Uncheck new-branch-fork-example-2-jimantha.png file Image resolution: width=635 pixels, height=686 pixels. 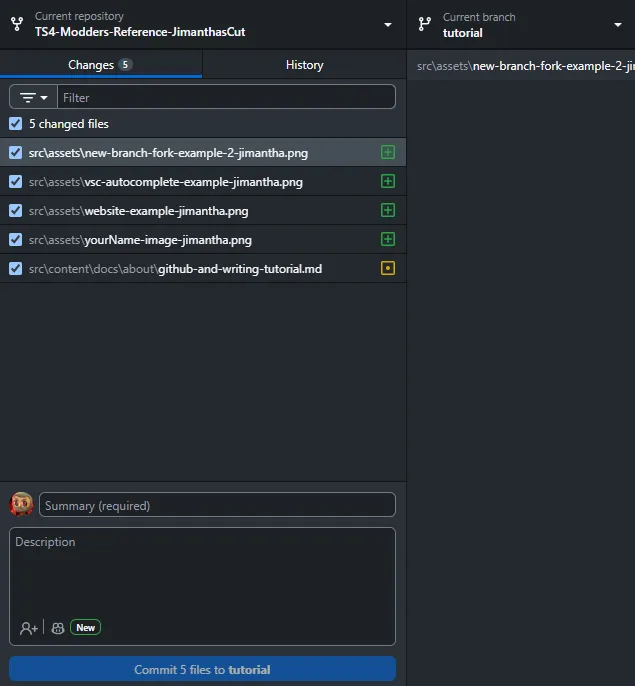(15, 153)
